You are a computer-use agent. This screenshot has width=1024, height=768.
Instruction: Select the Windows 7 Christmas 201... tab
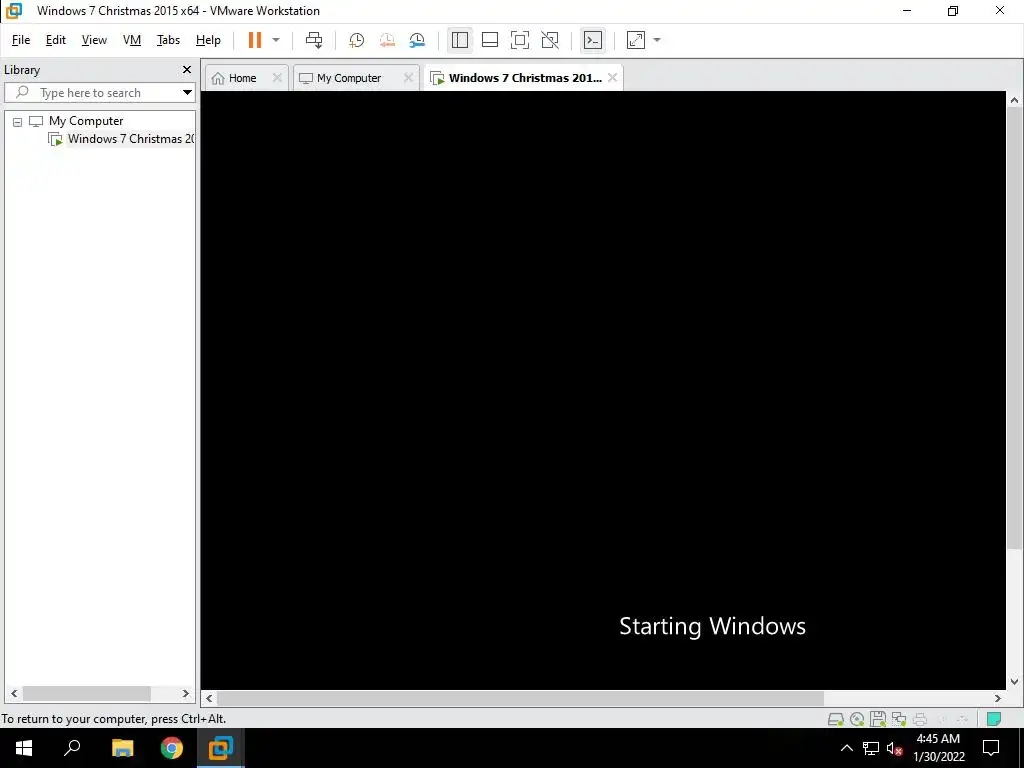[x=516, y=78]
